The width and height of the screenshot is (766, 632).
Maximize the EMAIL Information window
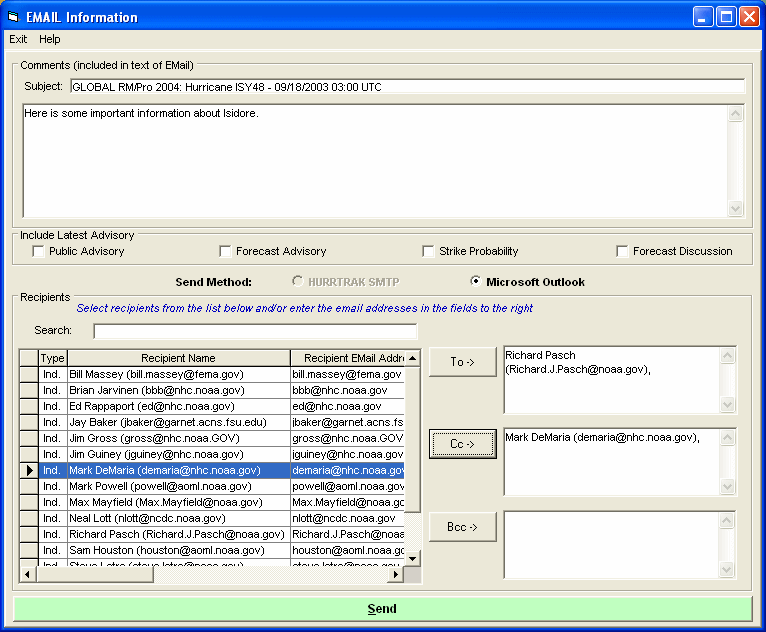tap(726, 17)
